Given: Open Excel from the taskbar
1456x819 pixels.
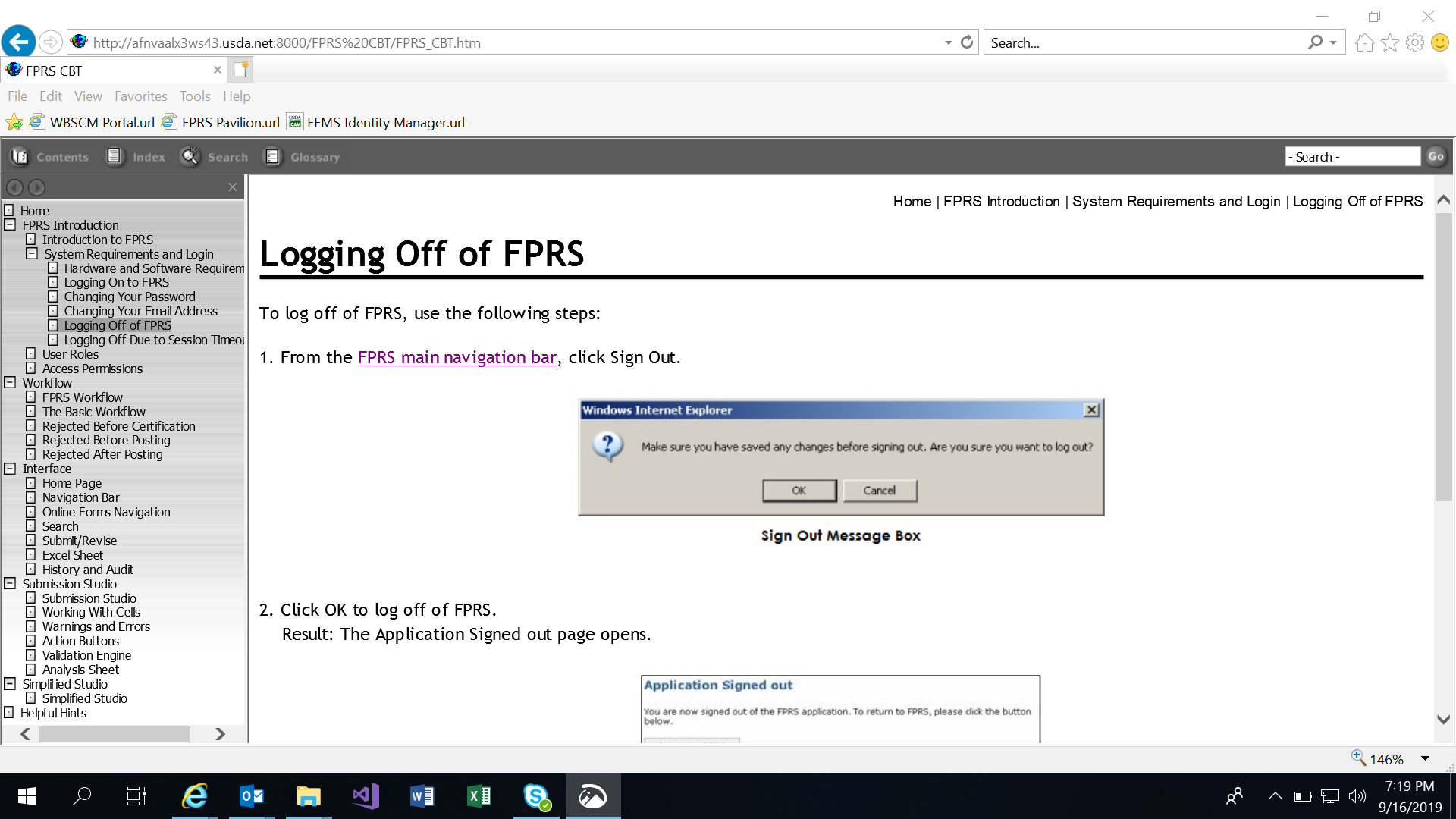Looking at the screenshot, I should 479,796.
